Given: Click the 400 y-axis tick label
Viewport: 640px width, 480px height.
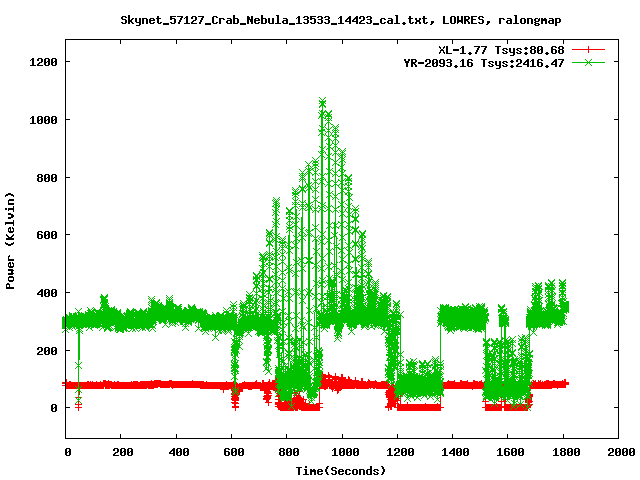Looking at the screenshot, I should pos(47,293).
